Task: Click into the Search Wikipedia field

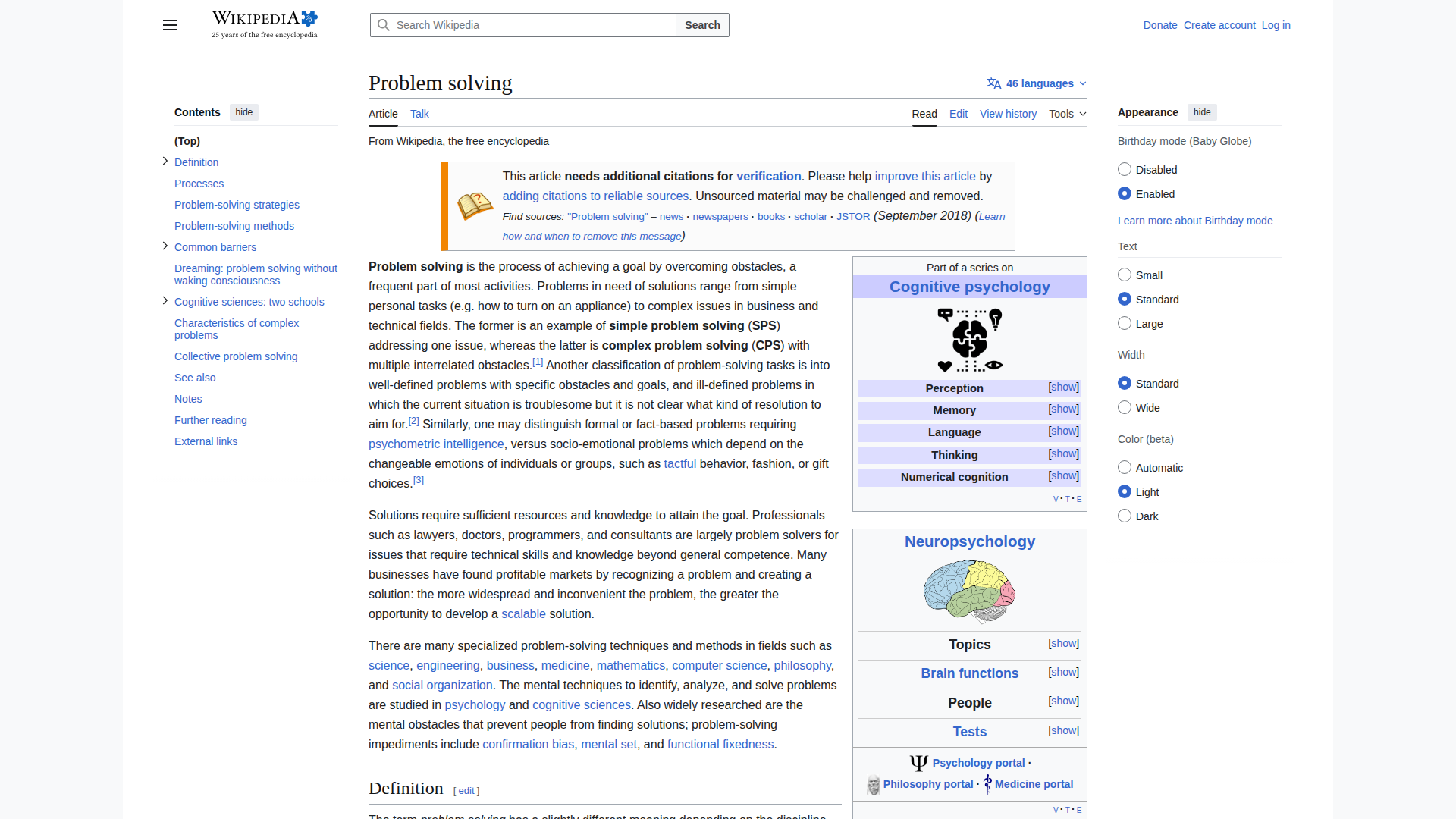Action: (x=531, y=25)
